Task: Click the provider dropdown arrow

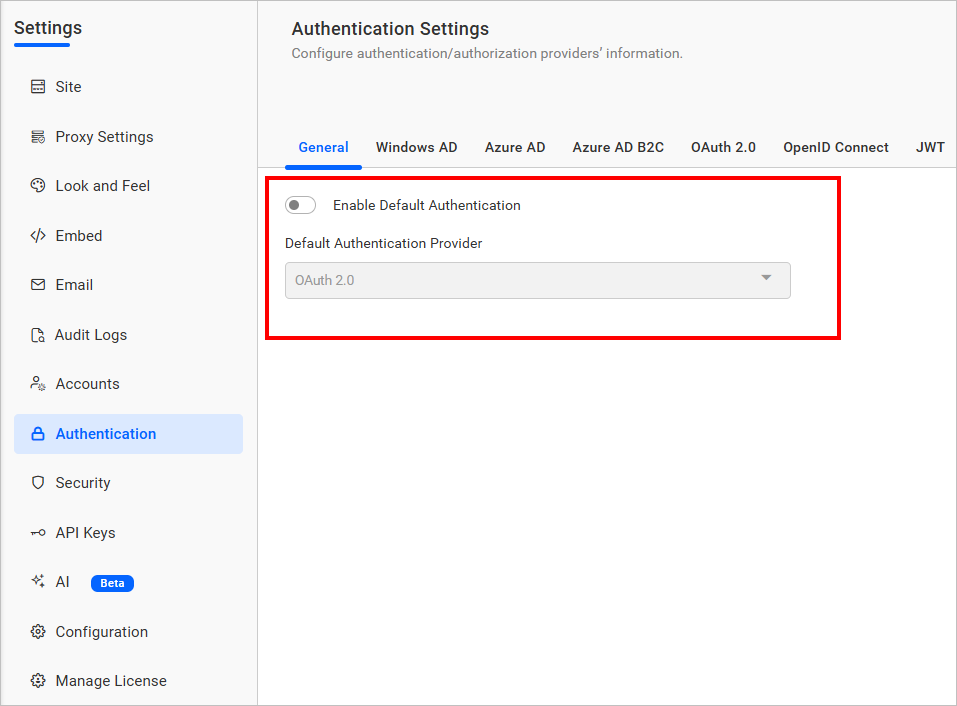Action: point(766,280)
